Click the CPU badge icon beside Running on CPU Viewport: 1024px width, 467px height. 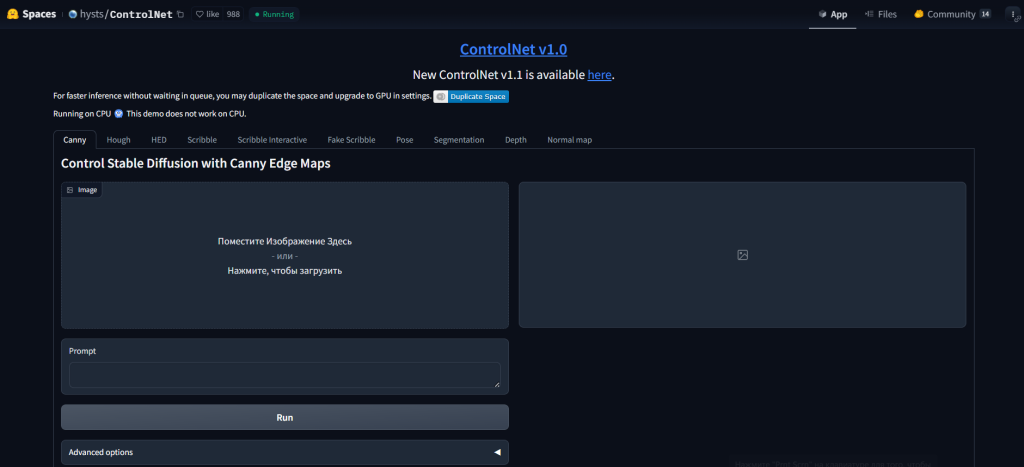118,114
